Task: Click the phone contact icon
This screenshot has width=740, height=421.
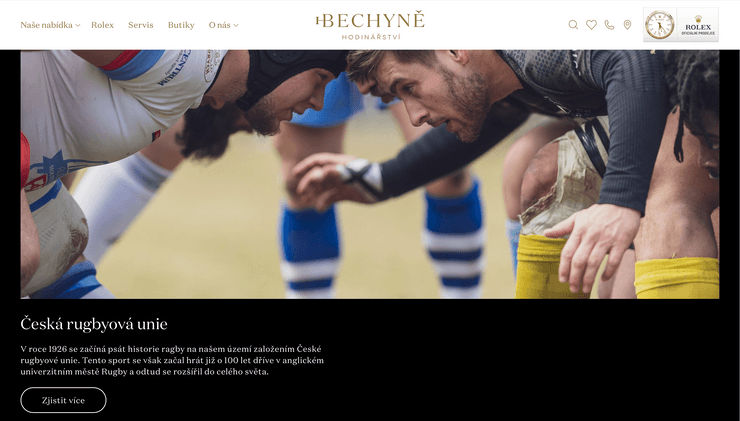Action: [609, 25]
